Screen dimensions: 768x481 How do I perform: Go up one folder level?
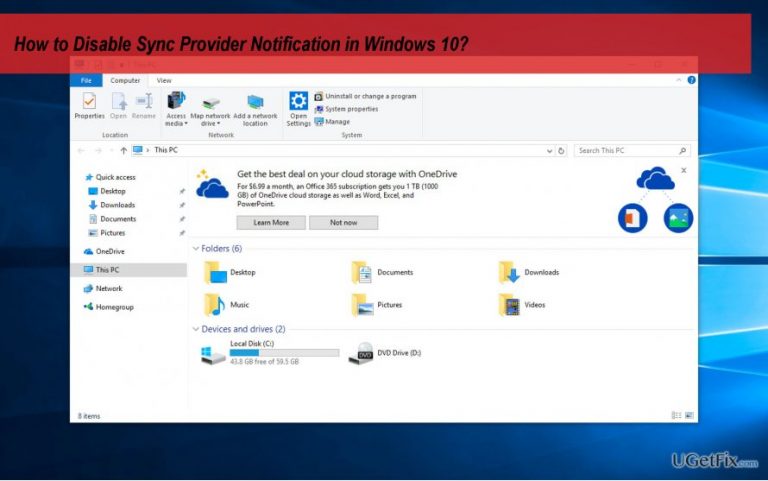(x=123, y=150)
